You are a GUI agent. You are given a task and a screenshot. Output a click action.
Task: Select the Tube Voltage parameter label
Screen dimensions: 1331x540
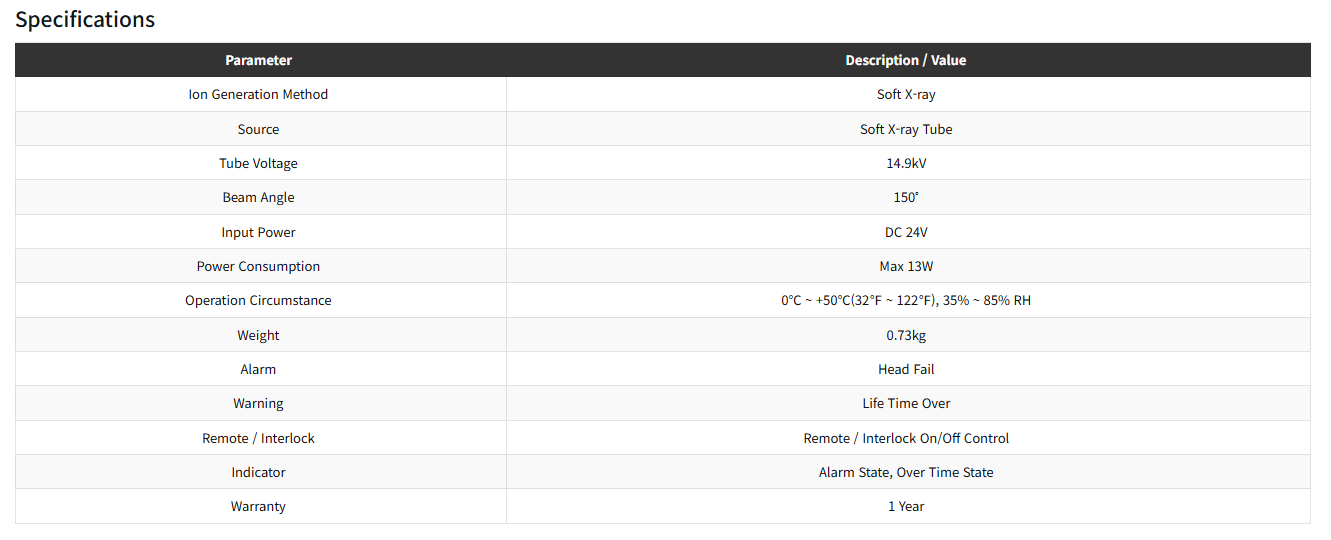click(258, 163)
